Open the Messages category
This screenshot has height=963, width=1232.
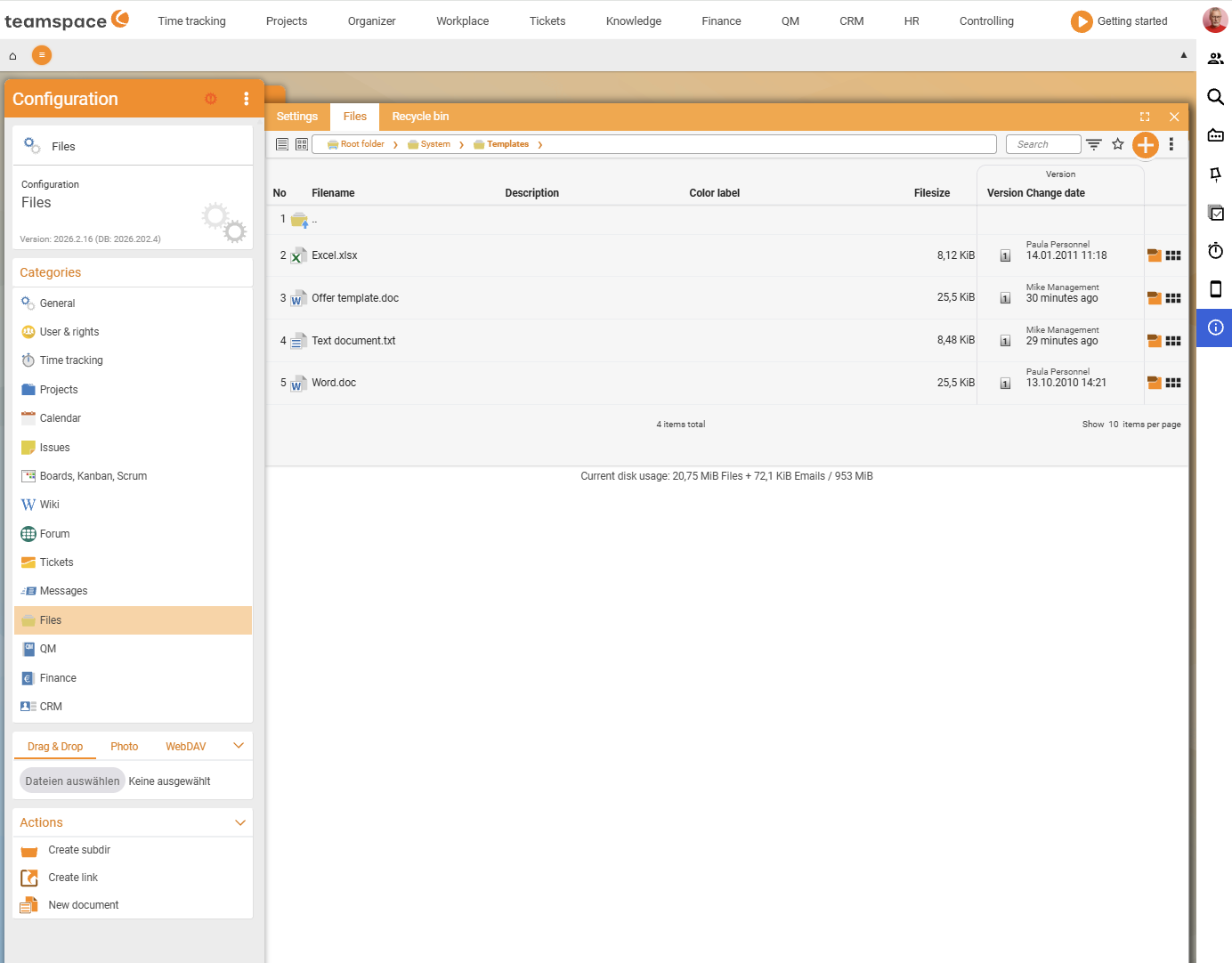[x=134, y=591]
